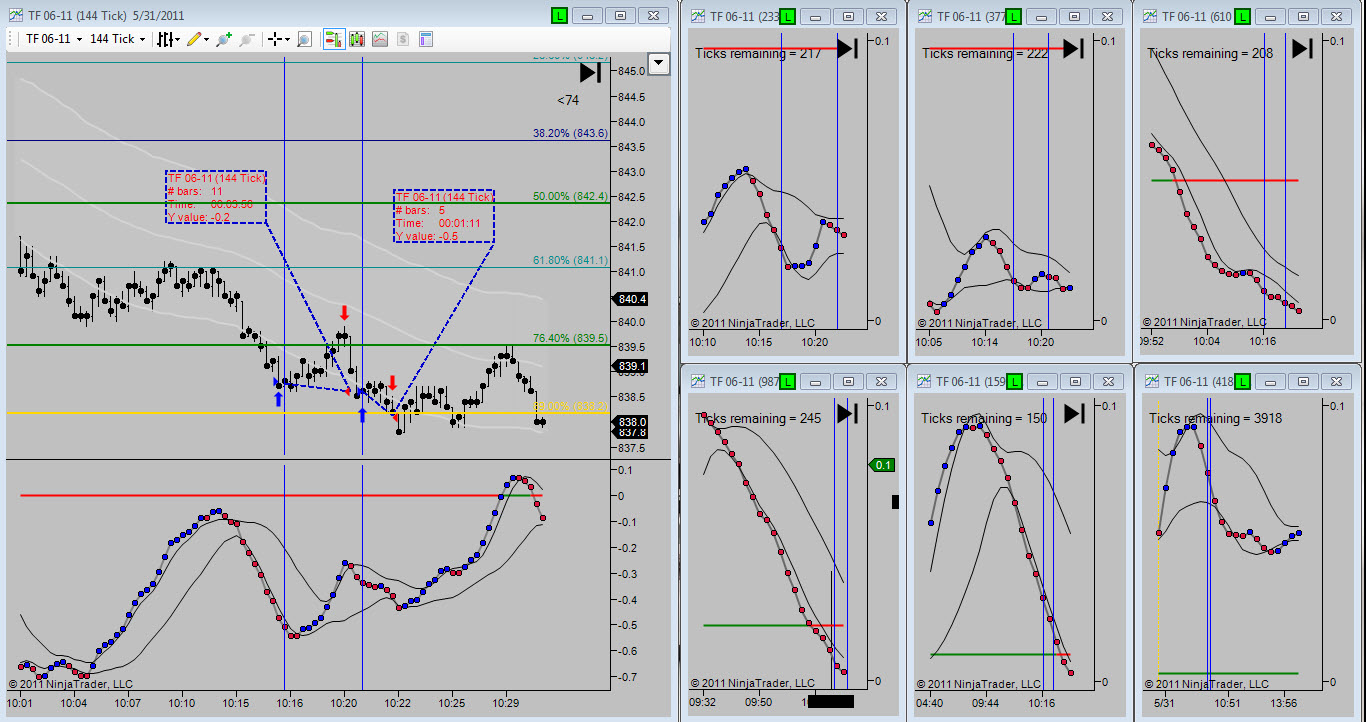
Task: Toggle the green L link on the 987 window
Action: point(788,381)
